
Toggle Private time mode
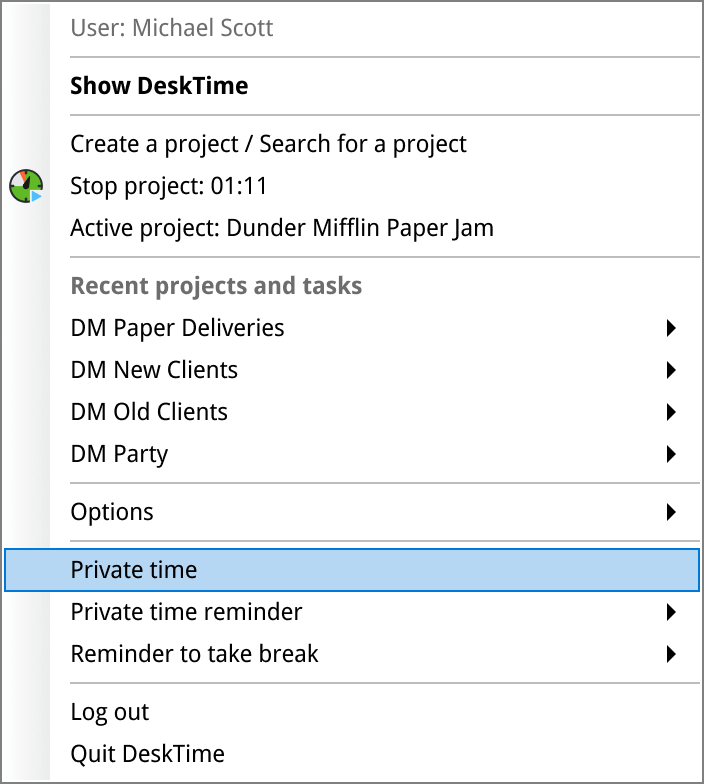[134, 570]
